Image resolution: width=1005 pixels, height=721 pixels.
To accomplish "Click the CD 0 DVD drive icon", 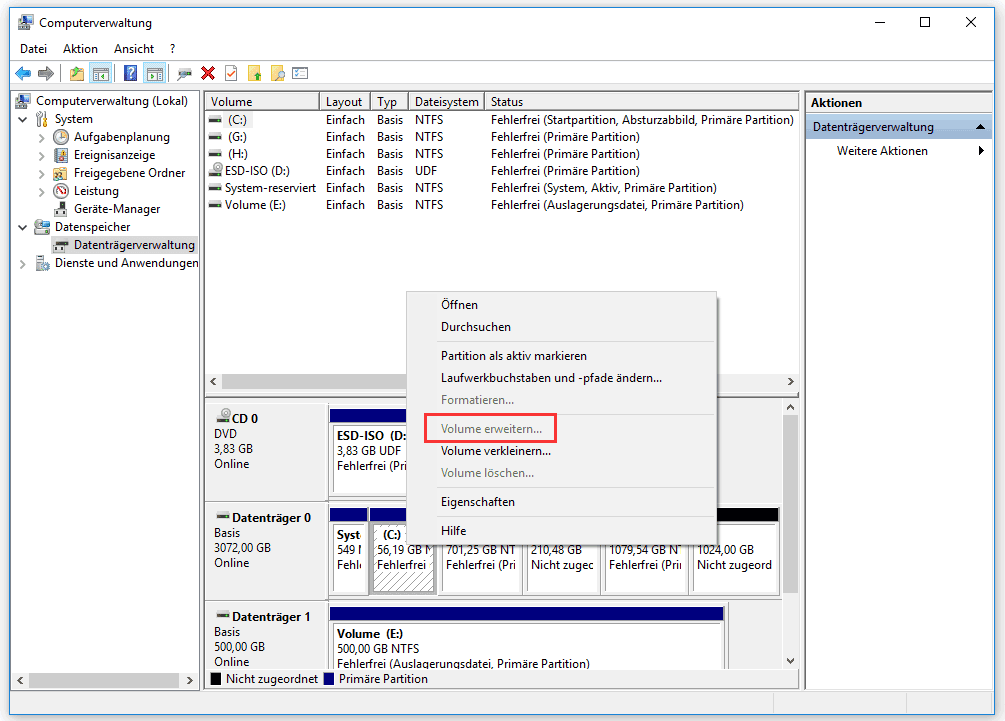I will click(224, 417).
